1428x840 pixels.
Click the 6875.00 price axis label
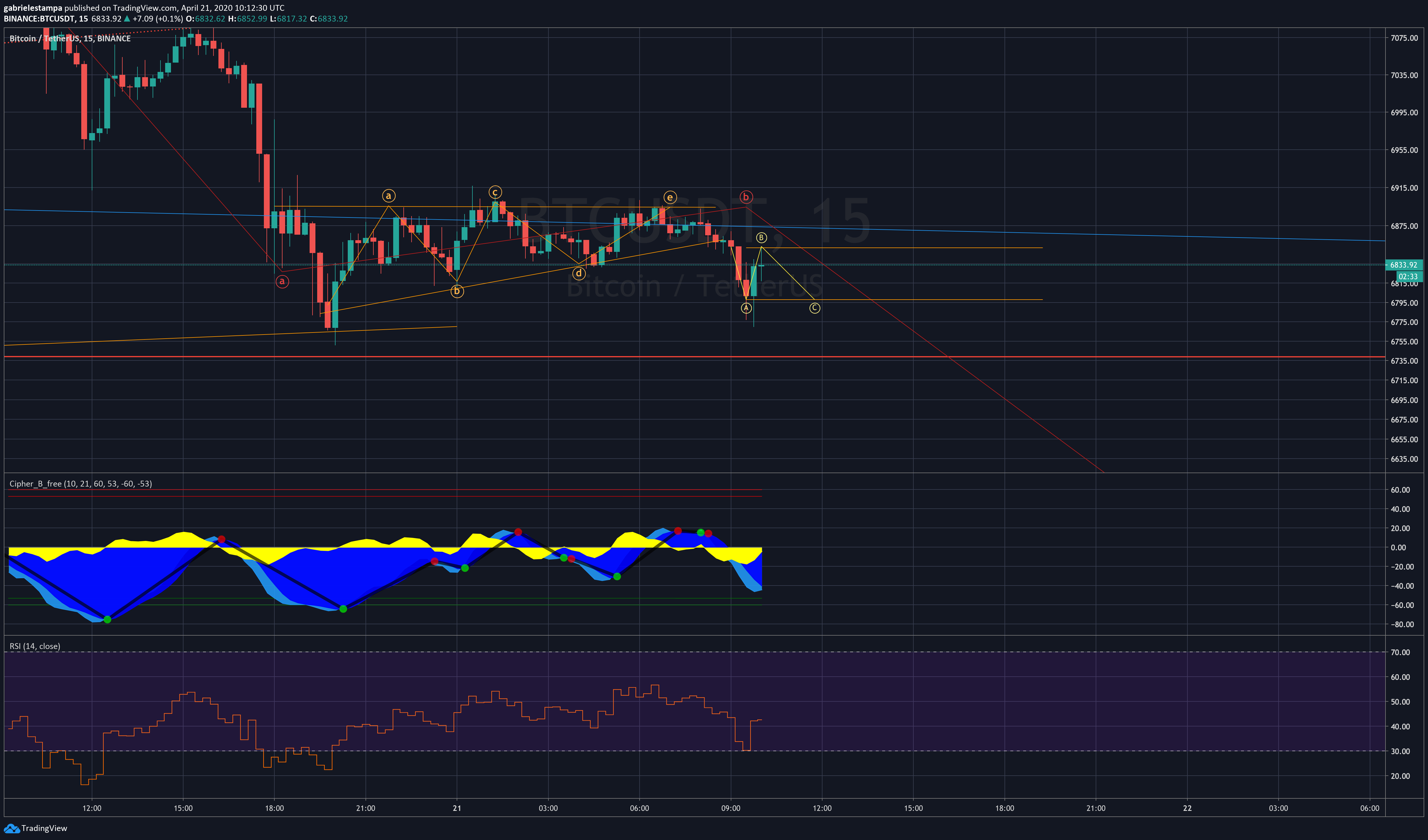click(x=1404, y=226)
